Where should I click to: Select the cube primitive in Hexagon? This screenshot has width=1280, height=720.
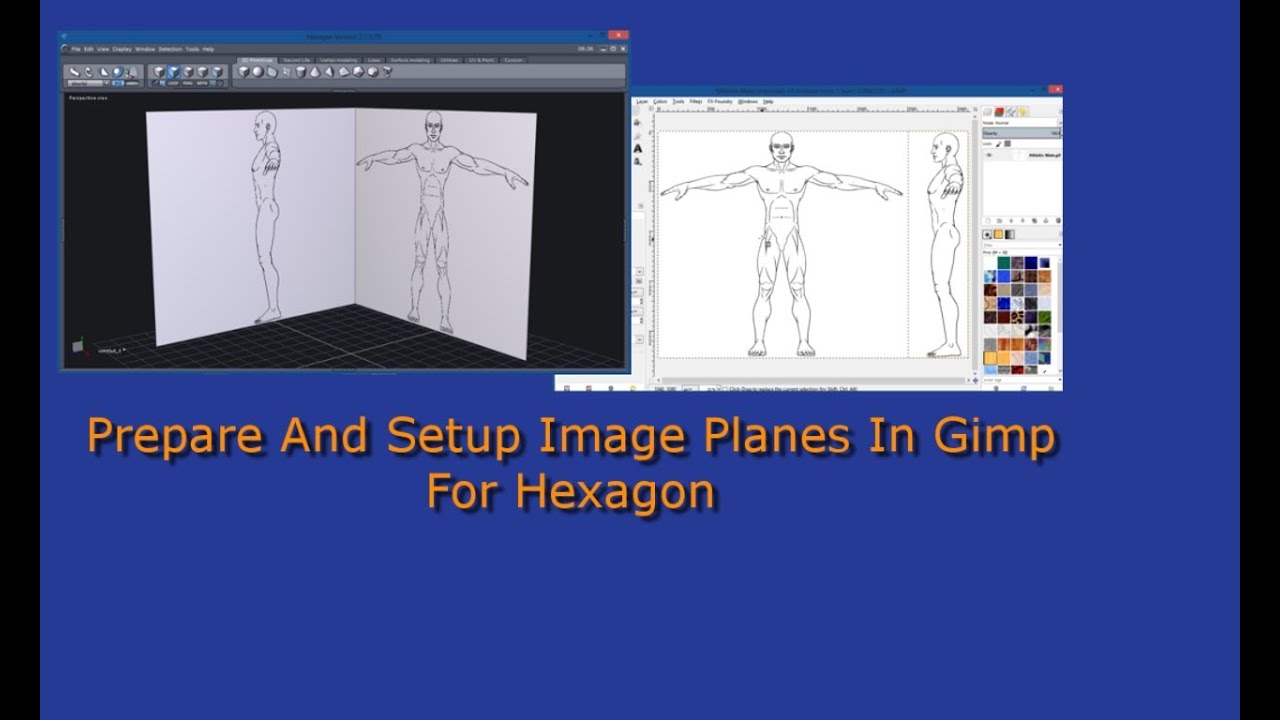244,72
